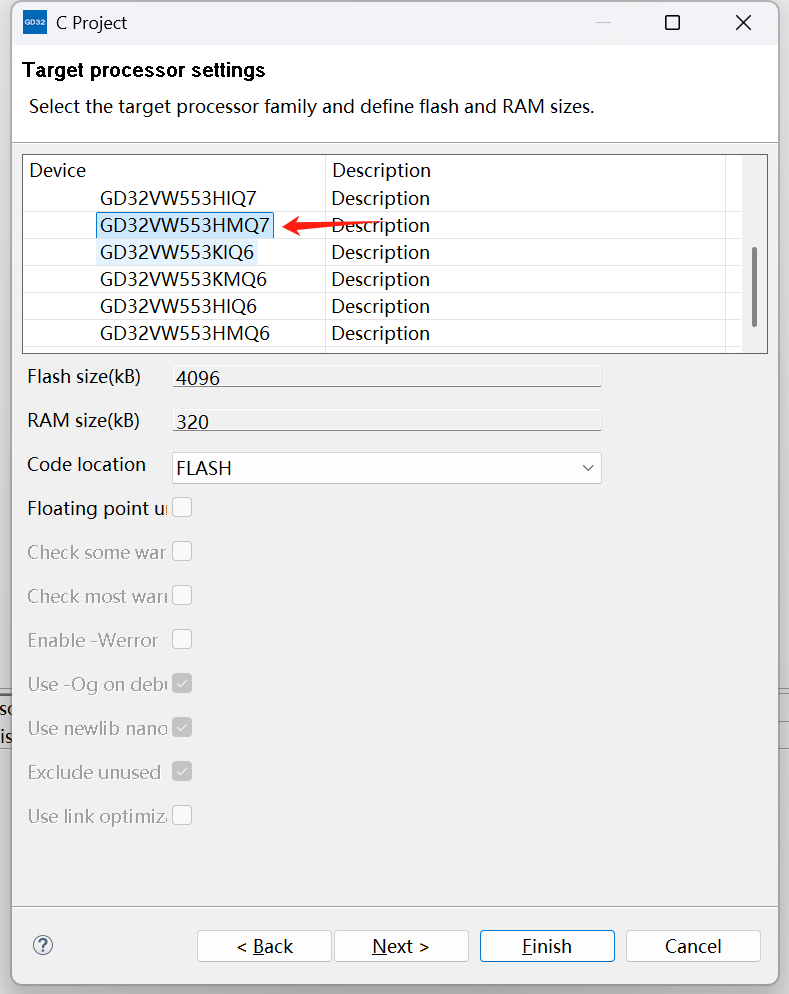Toggle the Use newlib nano checkbox
This screenshot has height=994, width=789.
[x=182, y=728]
